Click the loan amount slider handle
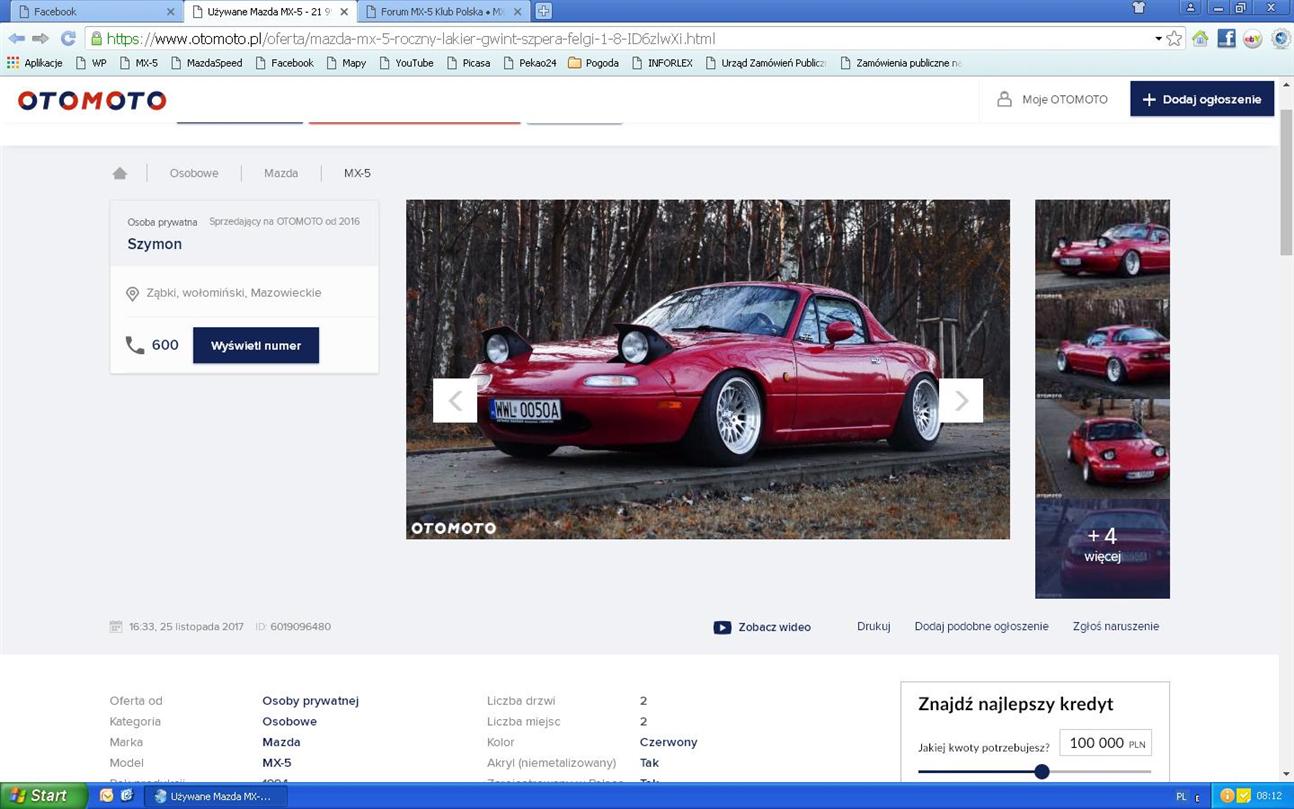The width and height of the screenshot is (1294, 809). 1041,771
